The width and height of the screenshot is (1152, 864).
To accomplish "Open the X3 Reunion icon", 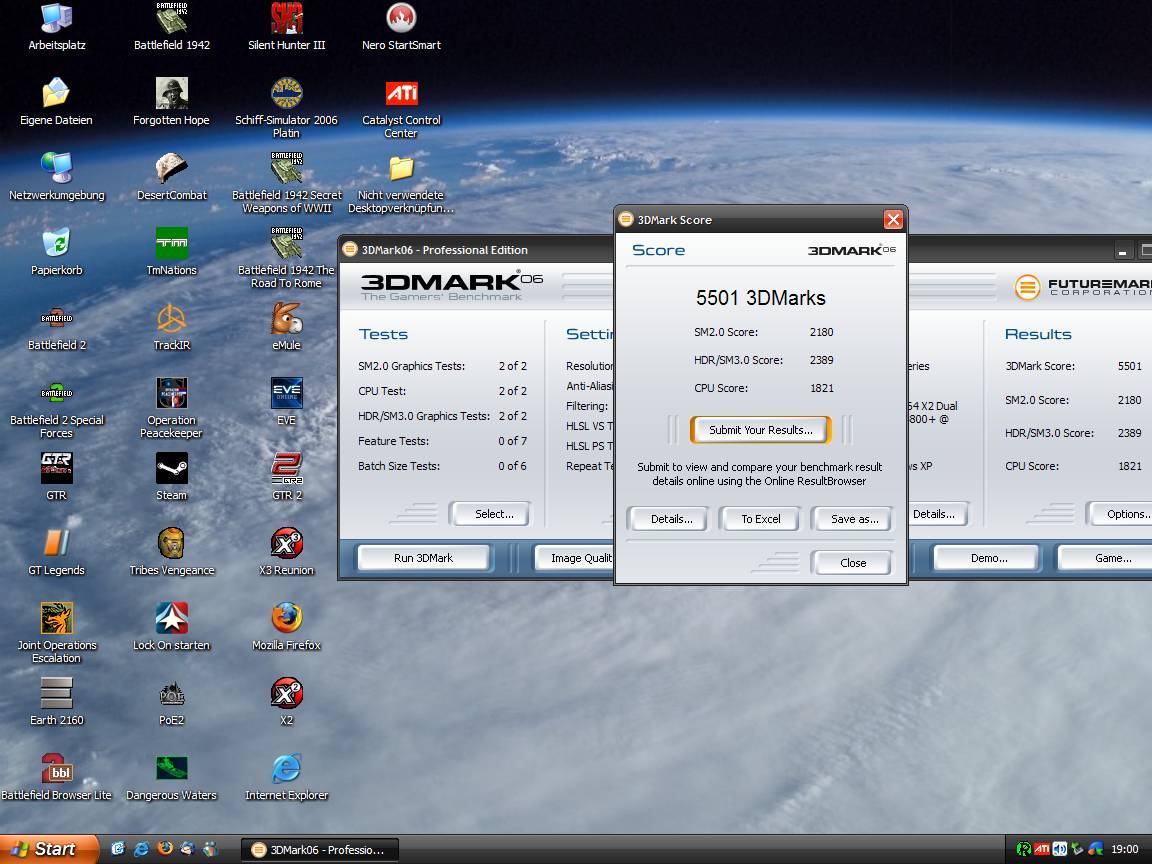I will click(287, 552).
